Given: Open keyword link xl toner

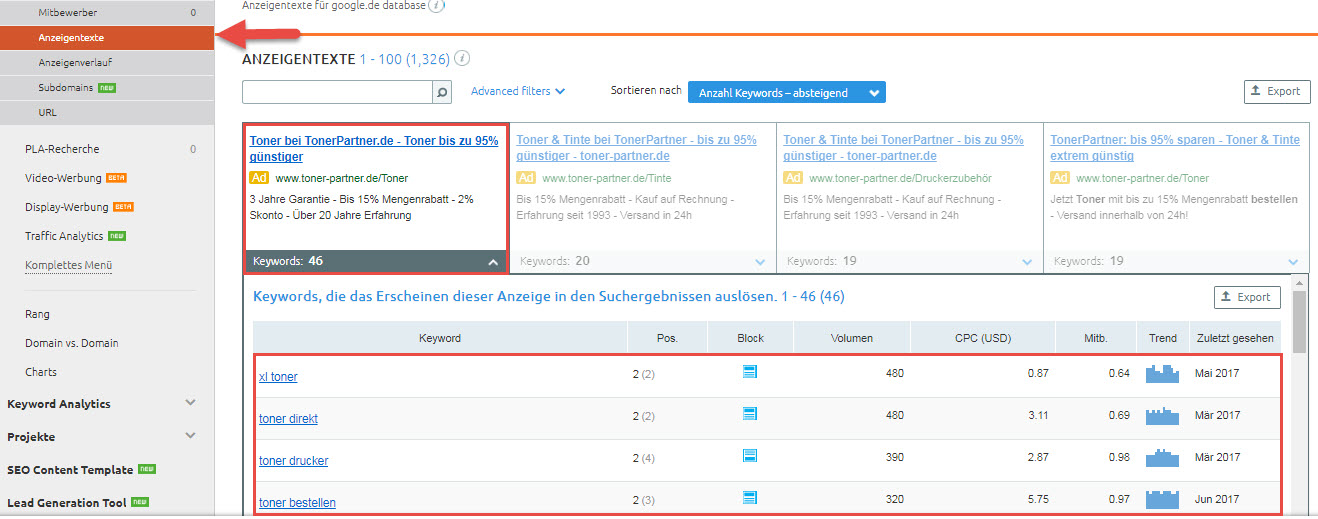Looking at the screenshot, I should pos(278,377).
